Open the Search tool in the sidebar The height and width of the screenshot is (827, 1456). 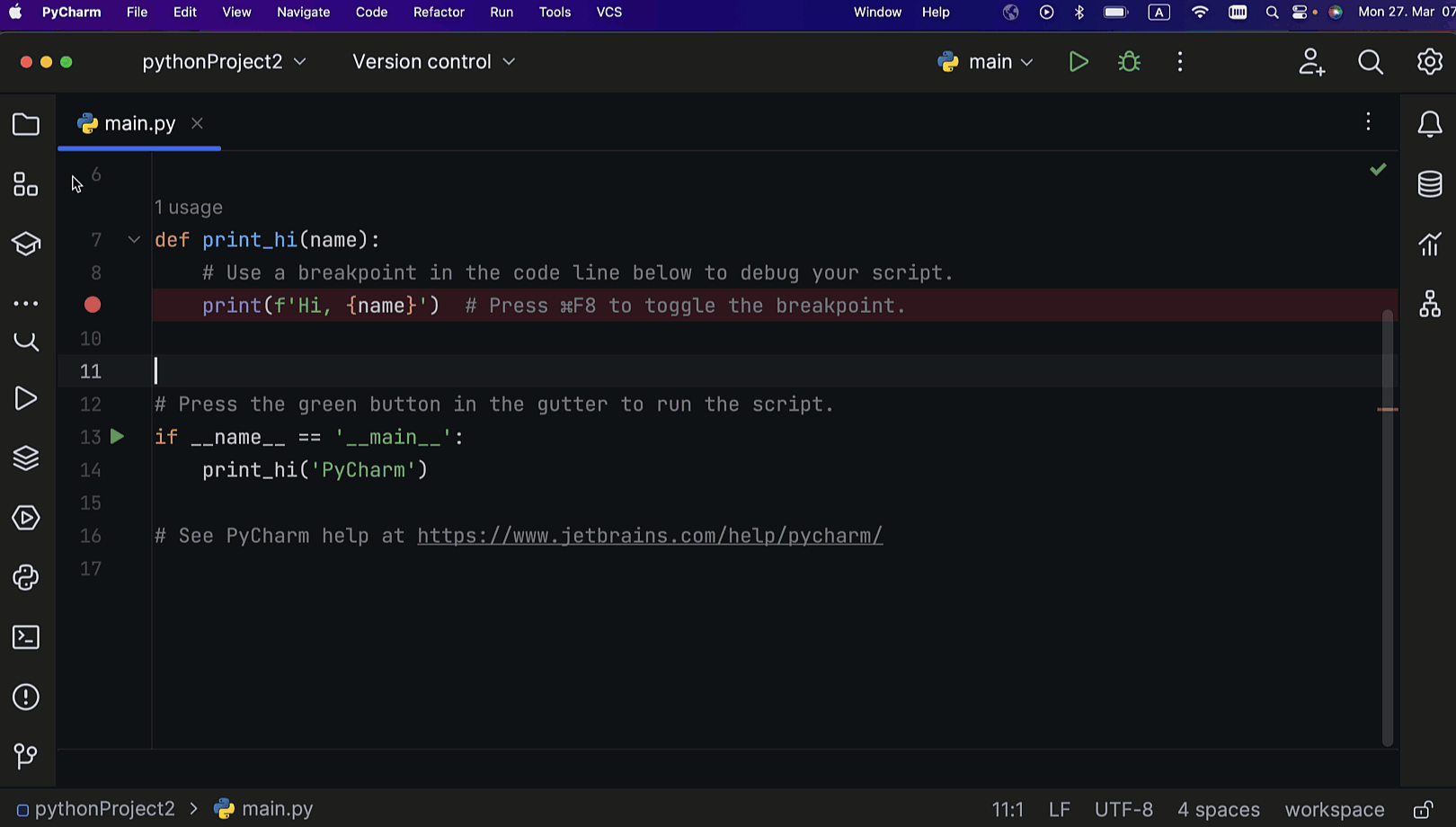coord(25,342)
